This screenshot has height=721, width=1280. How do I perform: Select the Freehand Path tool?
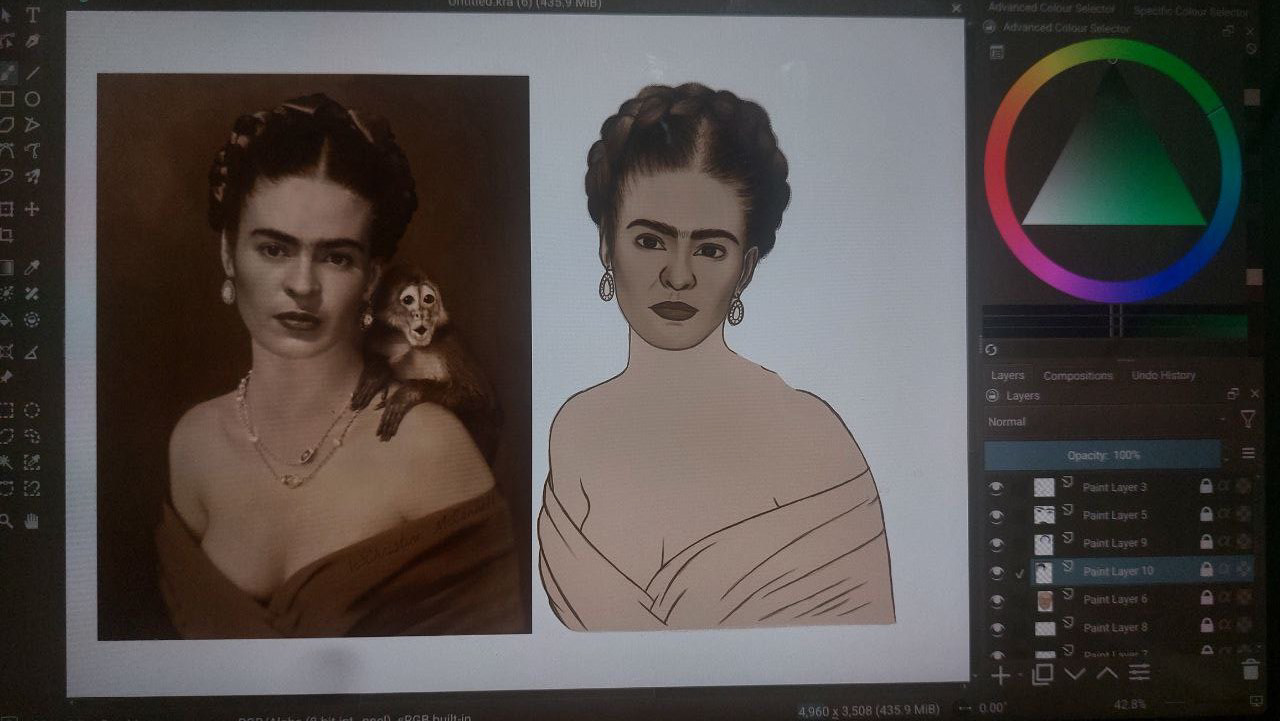coord(33,151)
